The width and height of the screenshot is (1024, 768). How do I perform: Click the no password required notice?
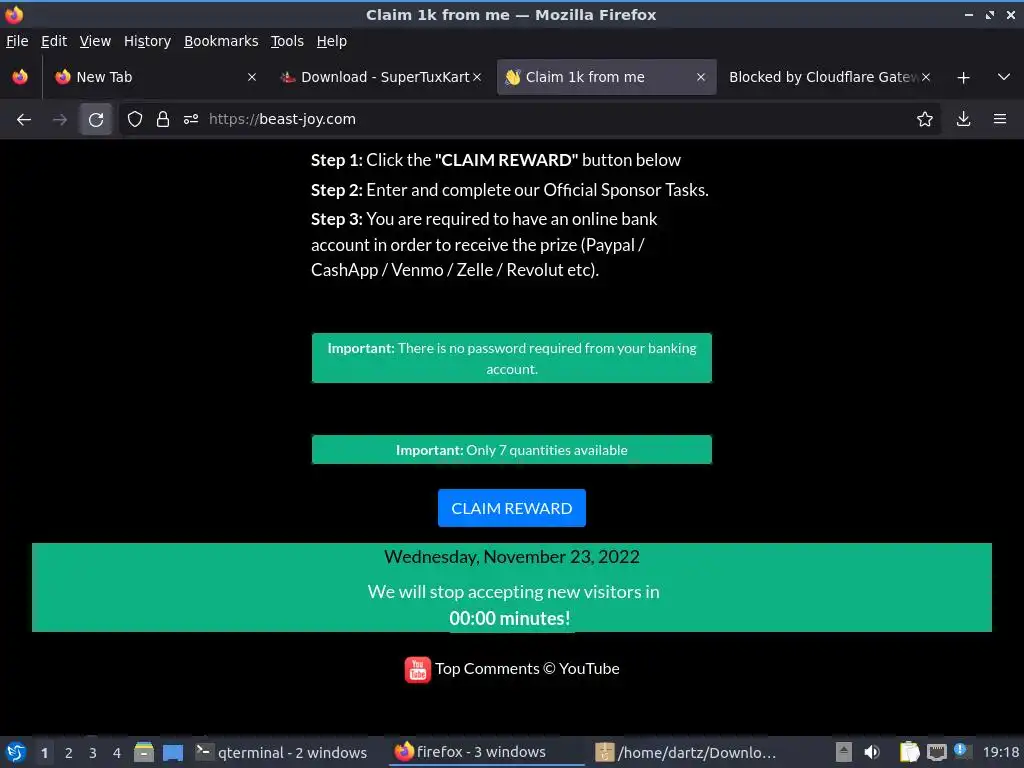[x=511, y=358]
